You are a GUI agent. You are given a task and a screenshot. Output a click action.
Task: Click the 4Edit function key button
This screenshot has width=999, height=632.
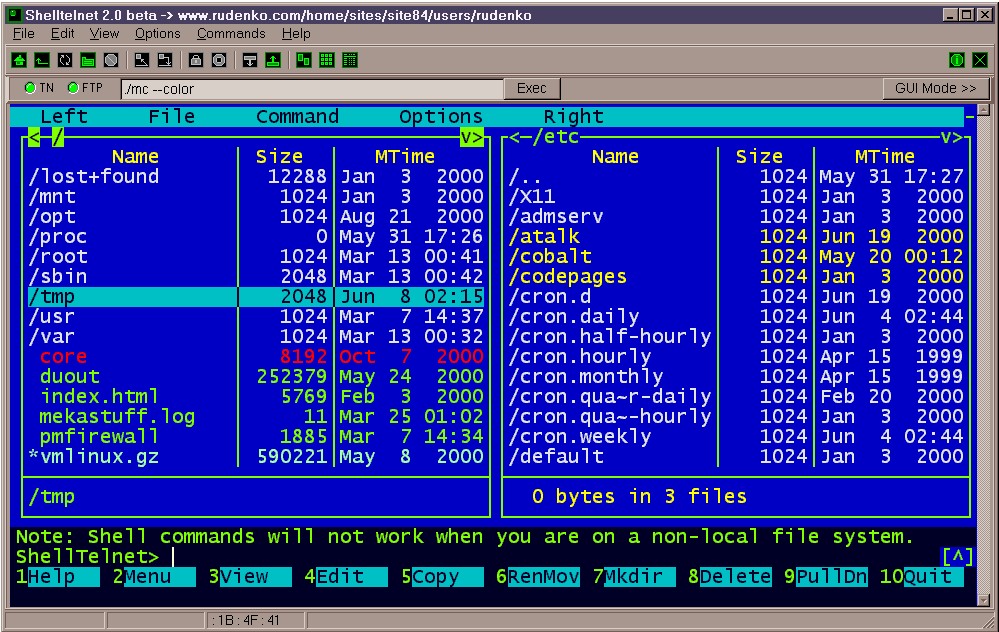click(x=345, y=577)
